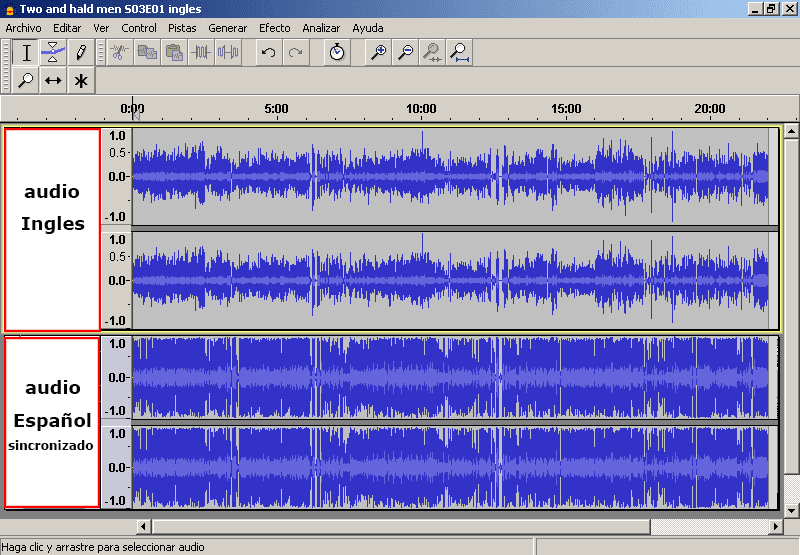
Task: Click the Silence selection icon
Action: tap(228, 53)
